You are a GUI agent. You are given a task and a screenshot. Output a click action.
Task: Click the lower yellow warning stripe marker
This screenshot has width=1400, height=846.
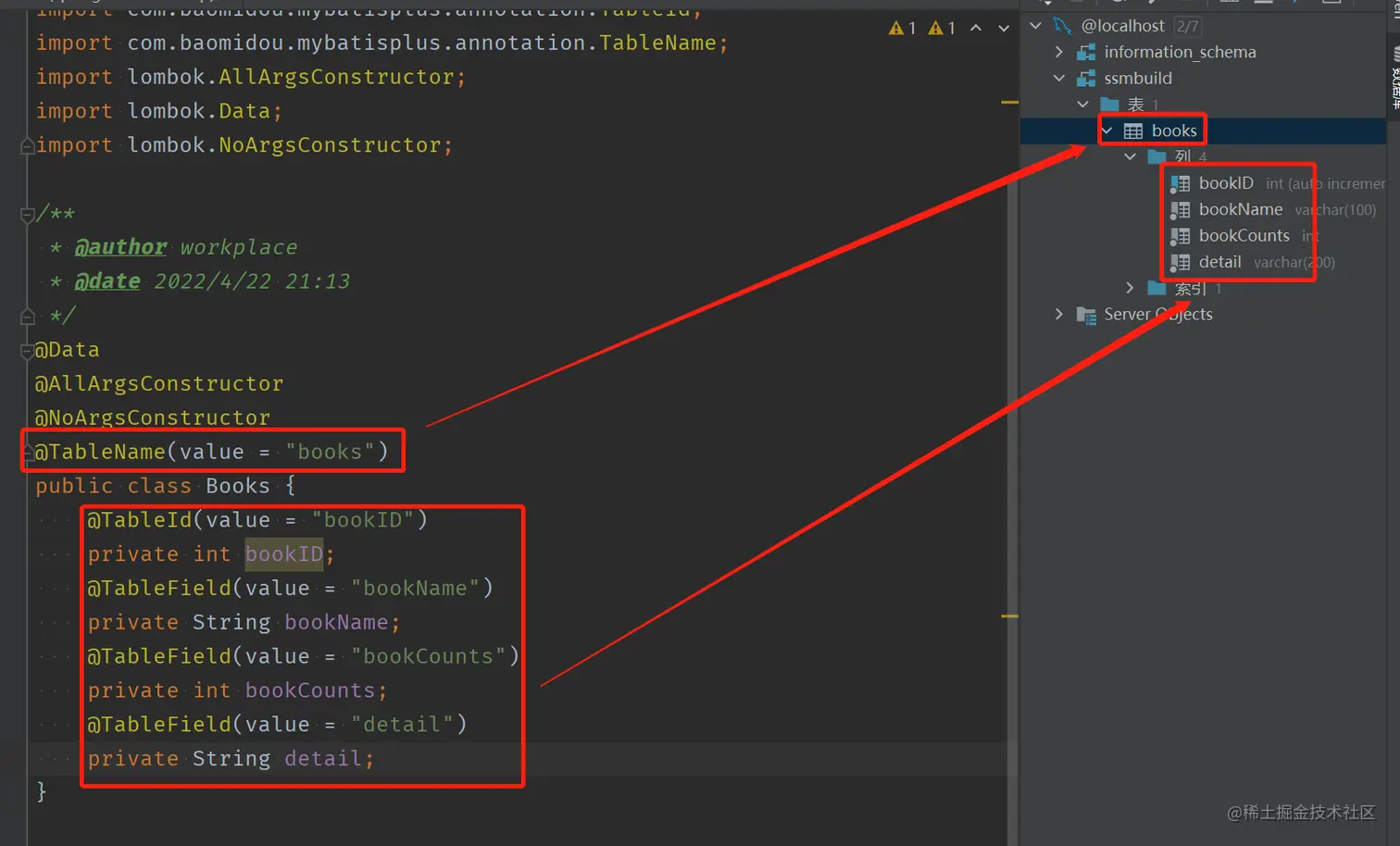click(x=1010, y=616)
